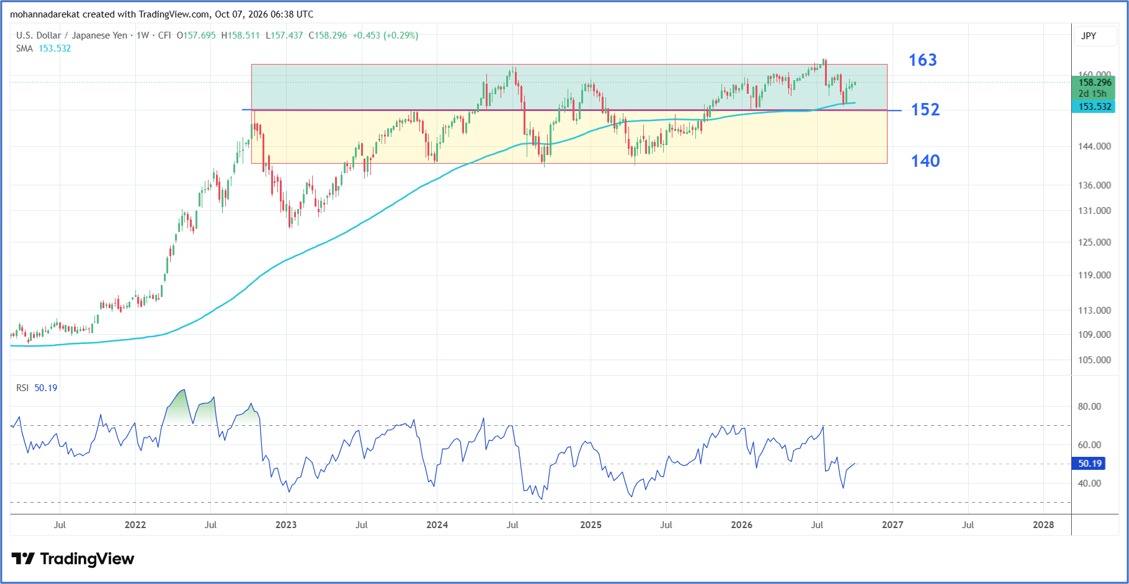Click the blue 50.19 RSI value label
This screenshot has width=1129, height=584.
(x=1090, y=464)
